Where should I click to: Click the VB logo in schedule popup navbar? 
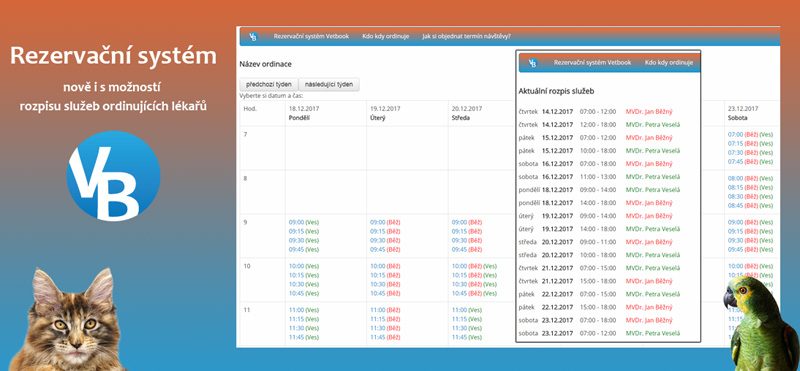[533, 63]
